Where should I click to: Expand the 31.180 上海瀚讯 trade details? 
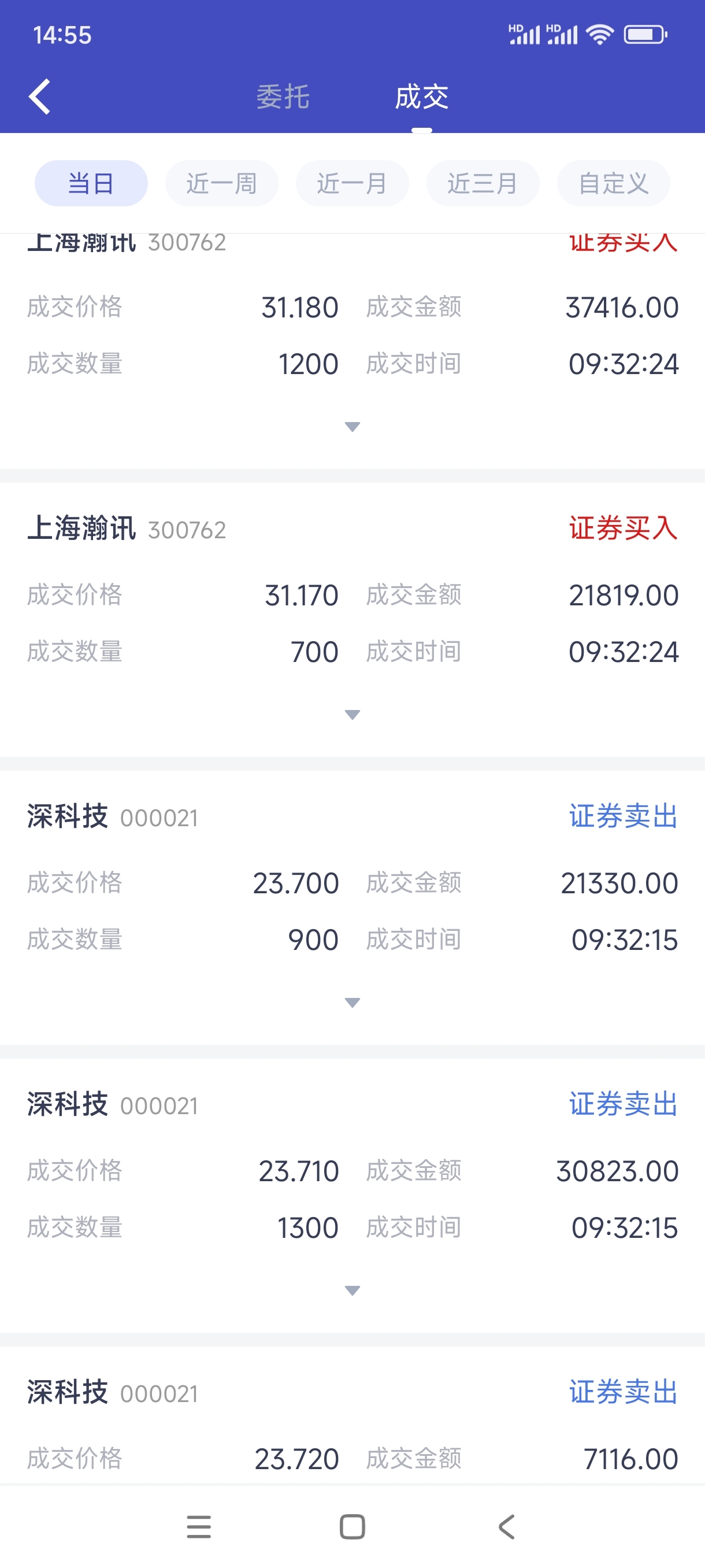coord(352,426)
